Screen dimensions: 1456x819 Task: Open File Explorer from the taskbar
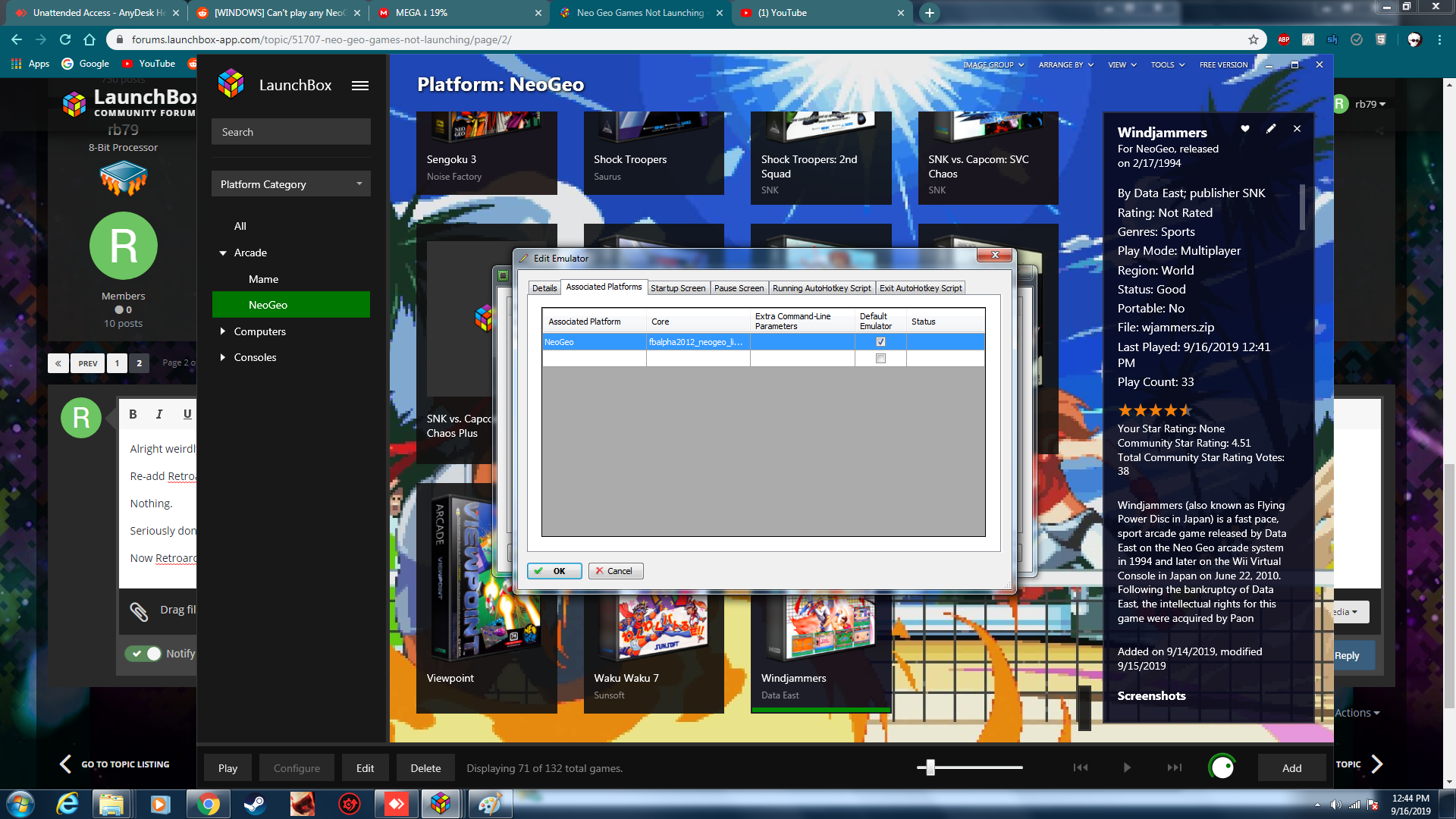112,804
